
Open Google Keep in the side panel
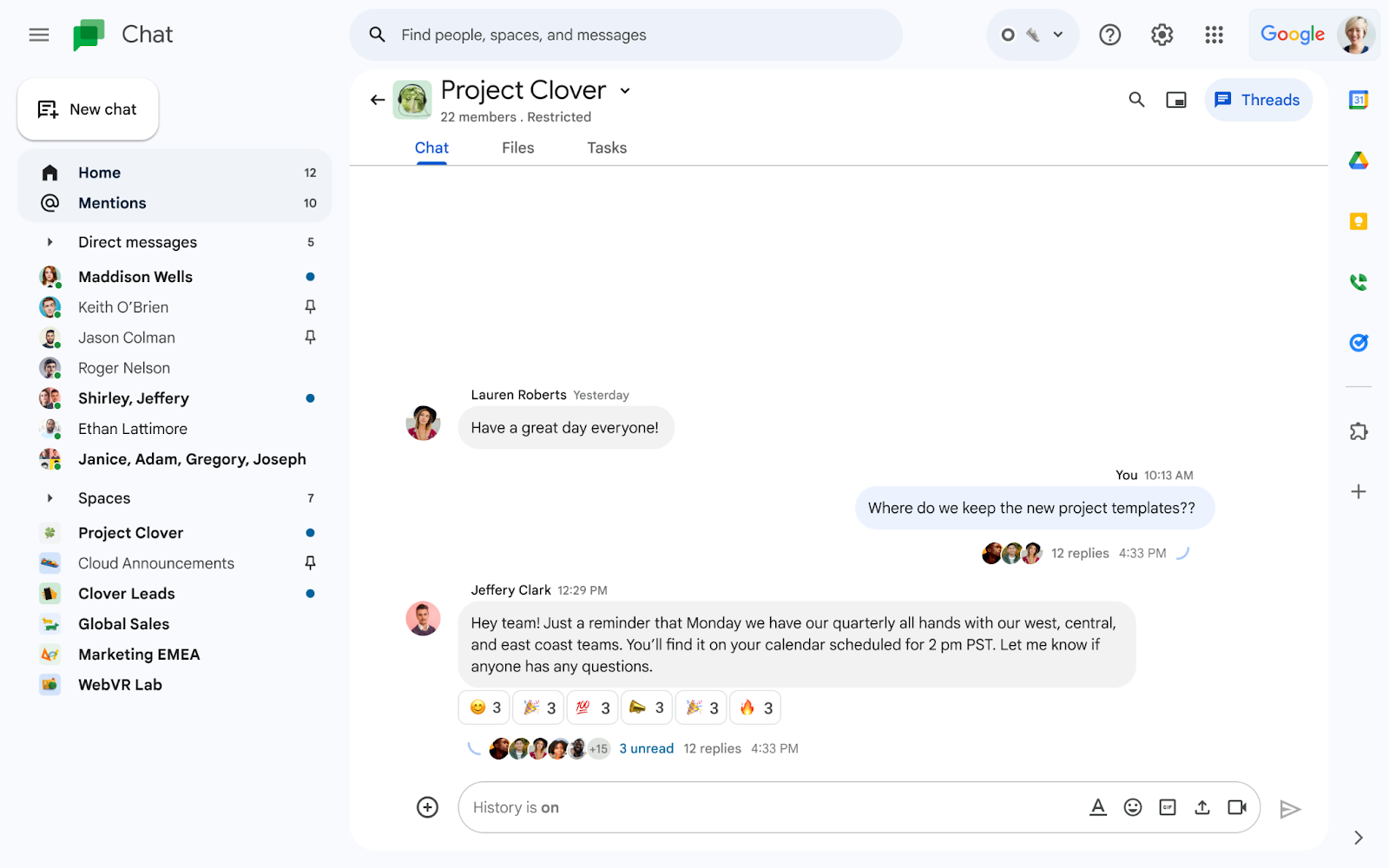point(1359,221)
